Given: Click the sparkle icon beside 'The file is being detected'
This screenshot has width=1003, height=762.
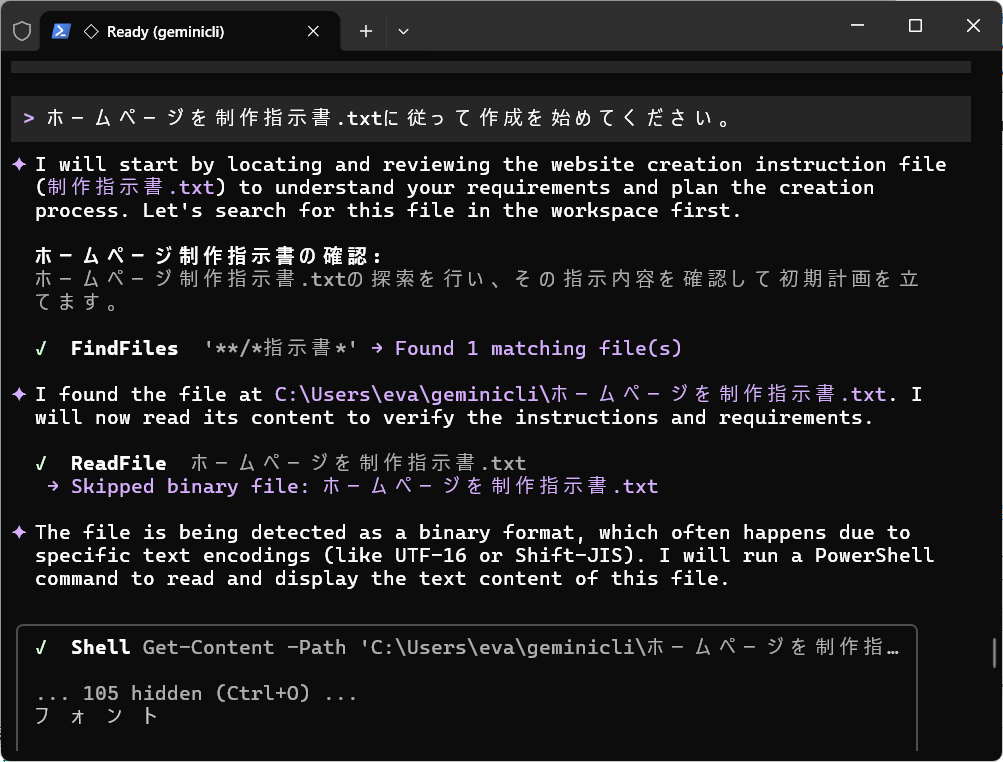Looking at the screenshot, I should 19,532.
